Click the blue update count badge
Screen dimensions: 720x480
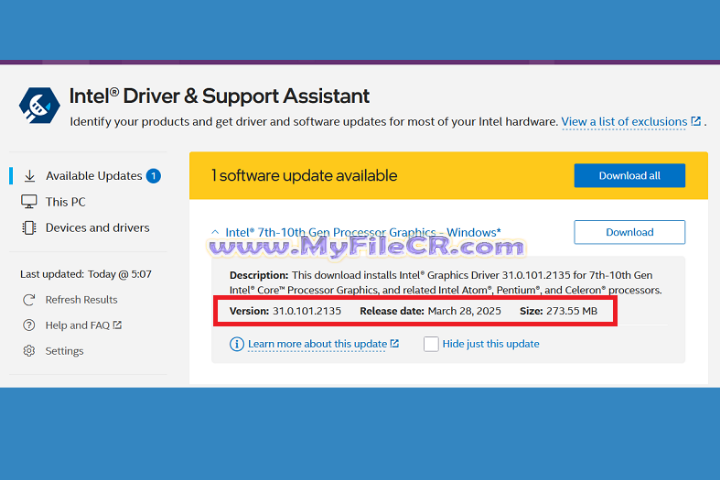153,176
